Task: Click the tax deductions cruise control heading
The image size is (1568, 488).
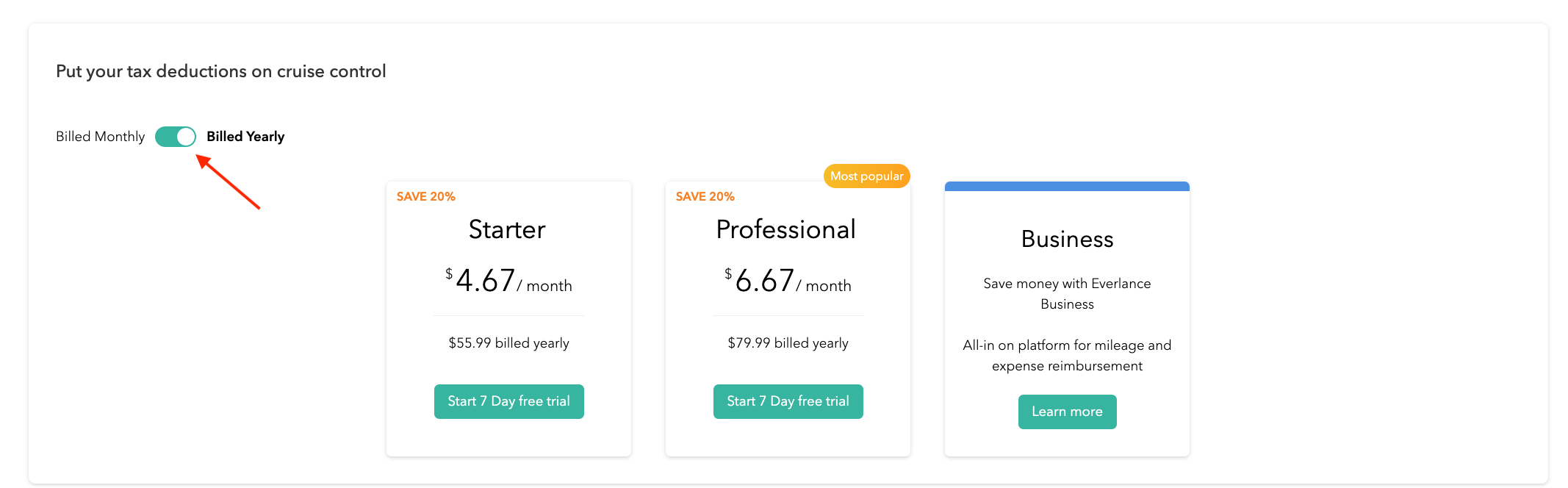Action: point(221,71)
